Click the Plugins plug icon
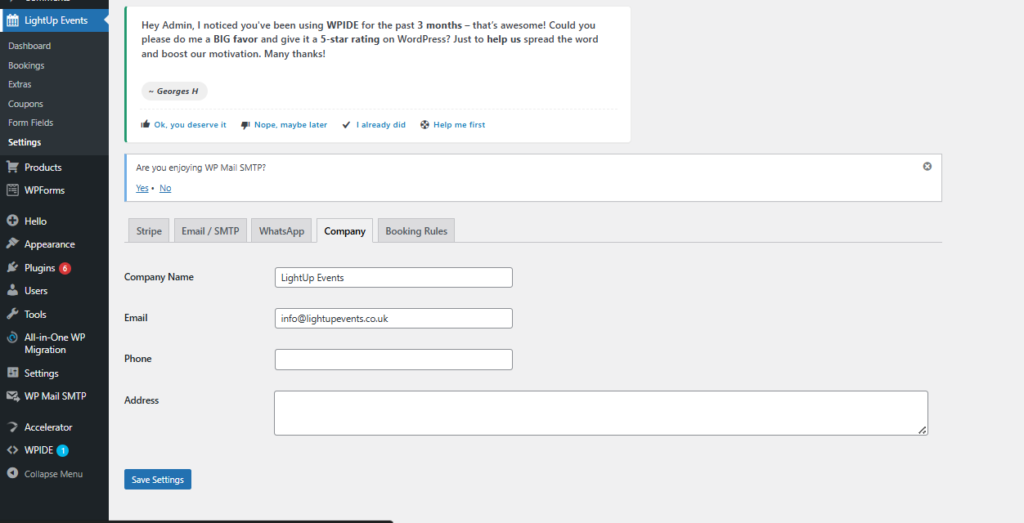The height and width of the screenshot is (523, 1024). click(x=12, y=268)
